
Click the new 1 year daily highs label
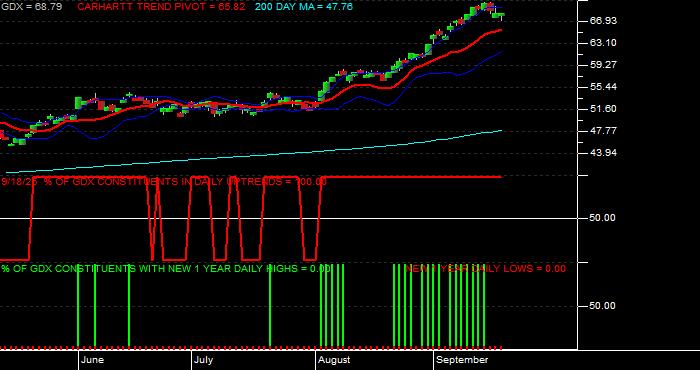pyautogui.click(x=166, y=268)
